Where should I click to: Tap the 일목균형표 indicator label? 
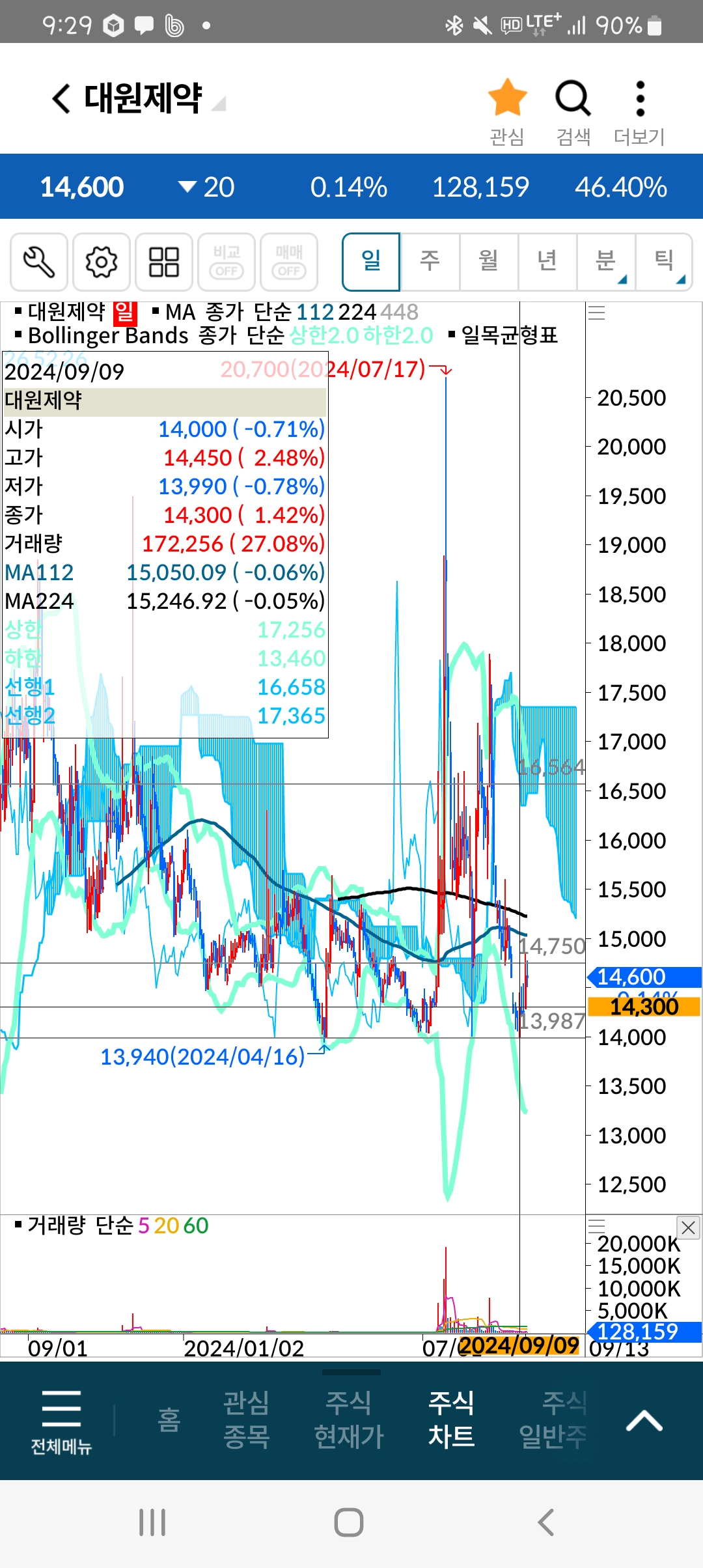[x=503, y=335]
